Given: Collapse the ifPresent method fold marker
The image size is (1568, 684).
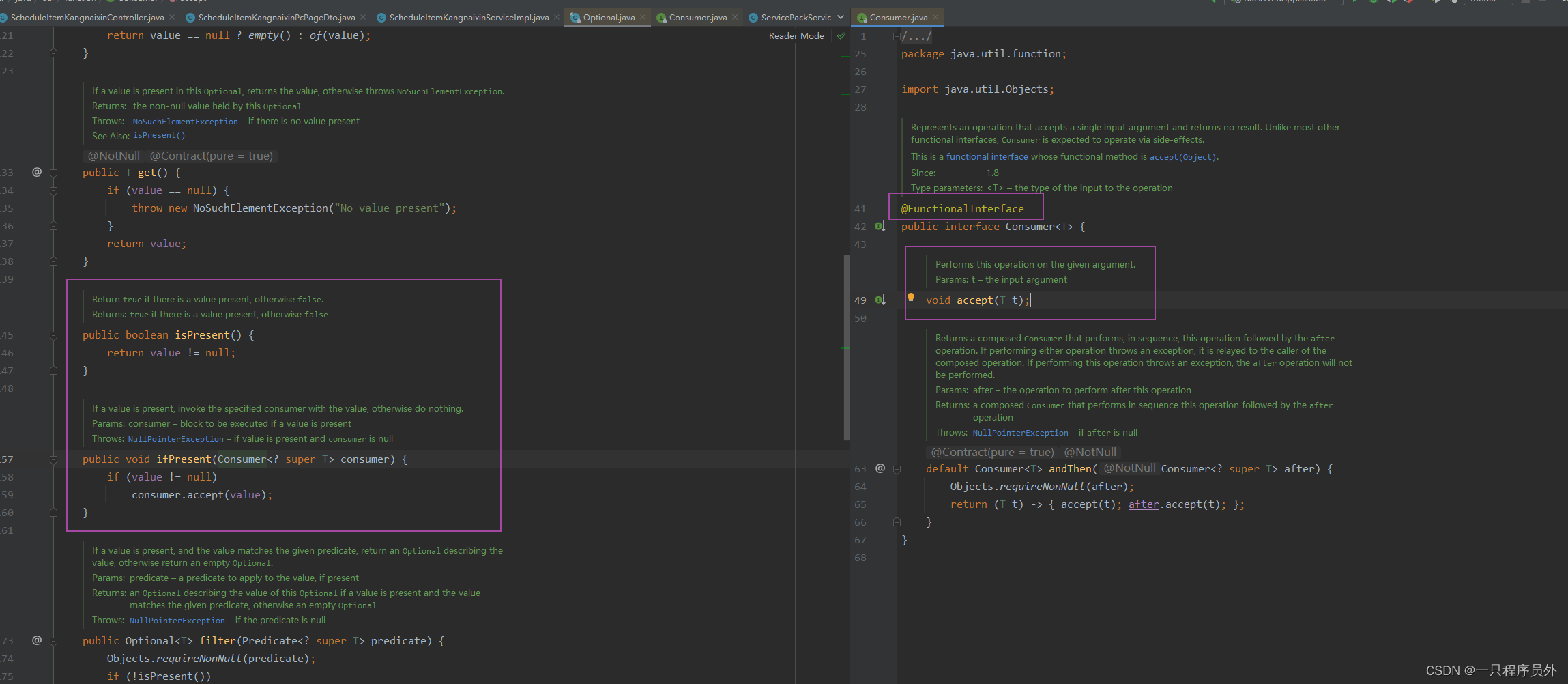Looking at the screenshot, I should coord(53,459).
